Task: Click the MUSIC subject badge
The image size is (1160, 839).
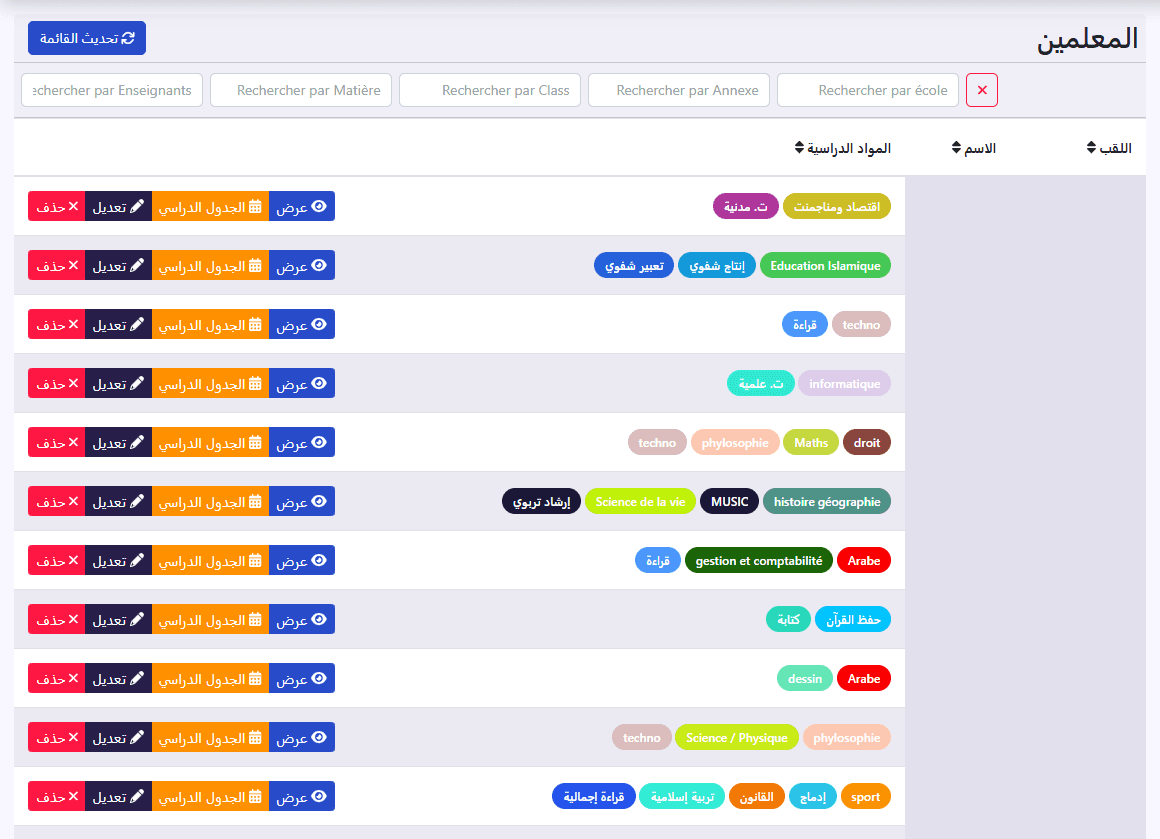Action: tap(729, 502)
